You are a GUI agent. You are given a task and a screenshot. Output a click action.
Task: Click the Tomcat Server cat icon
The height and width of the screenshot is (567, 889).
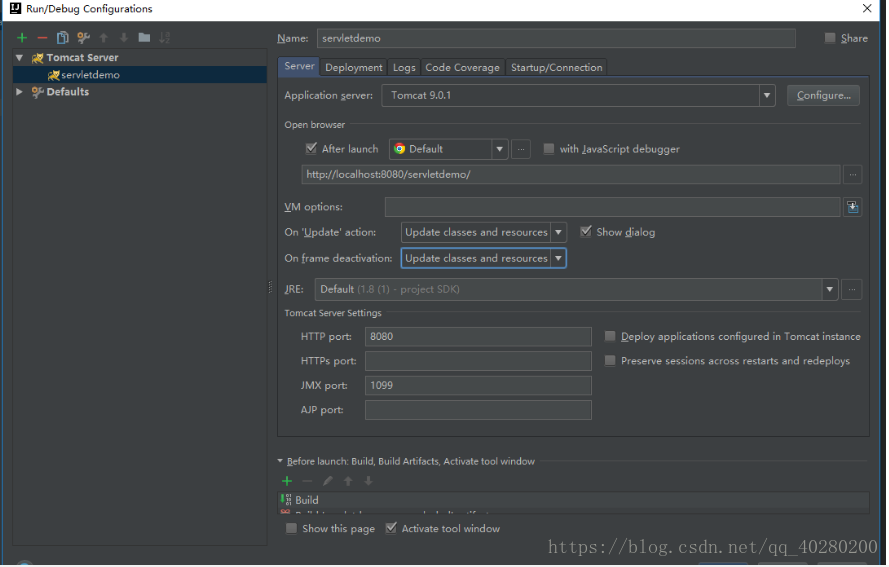click(x=37, y=58)
